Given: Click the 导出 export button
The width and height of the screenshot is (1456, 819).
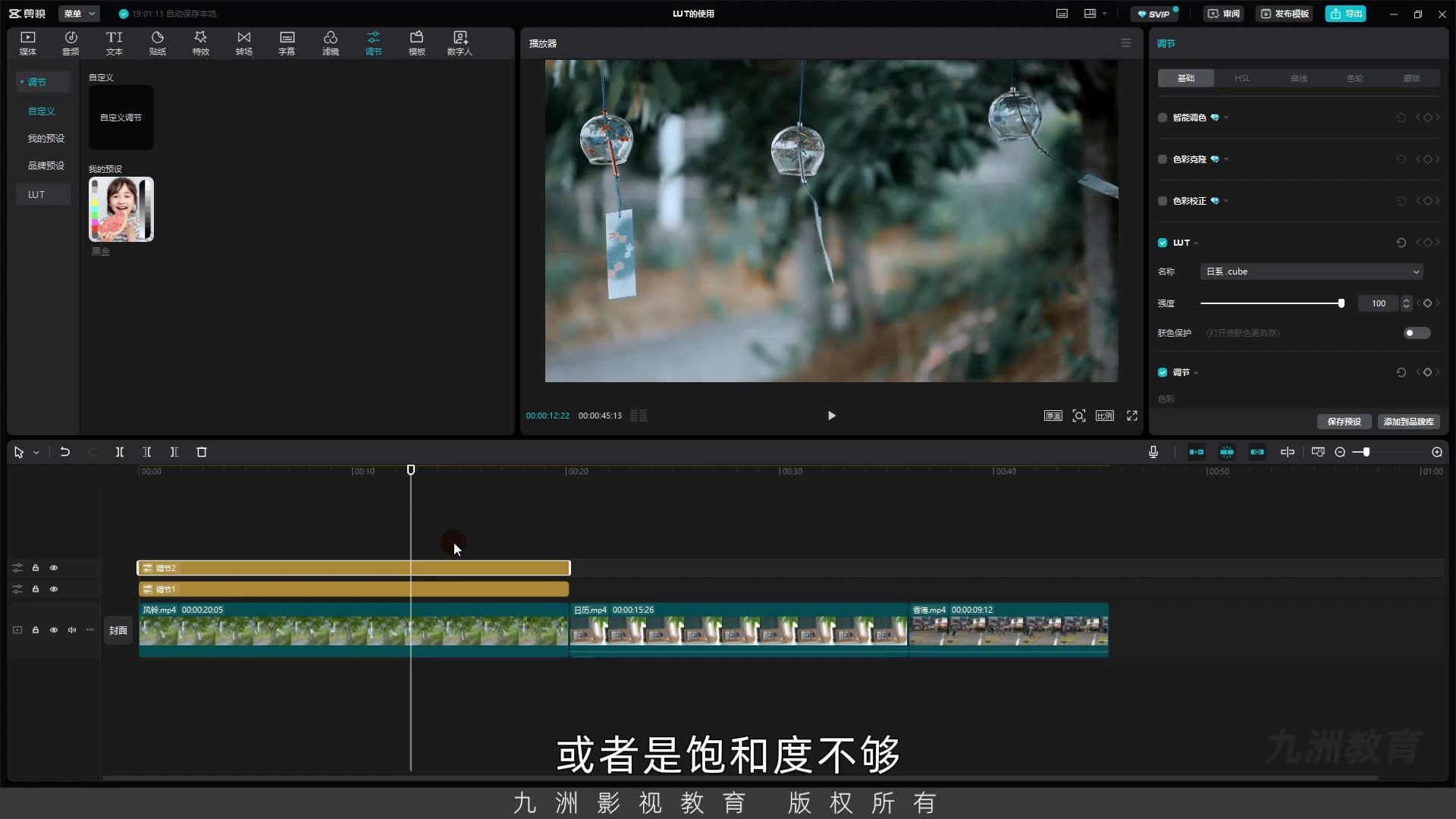Looking at the screenshot, I should coord(1346,14).
